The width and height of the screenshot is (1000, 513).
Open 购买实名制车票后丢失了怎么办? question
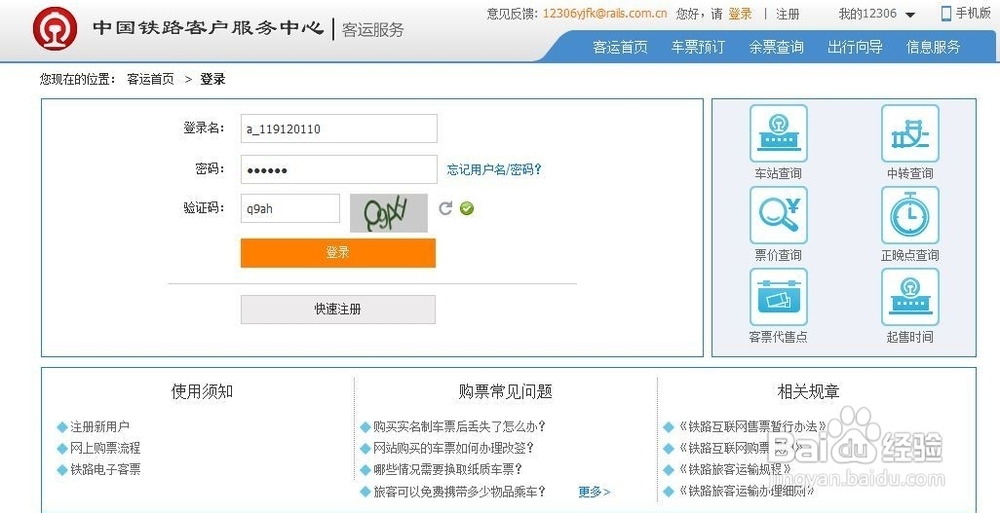tap(460, 426)
